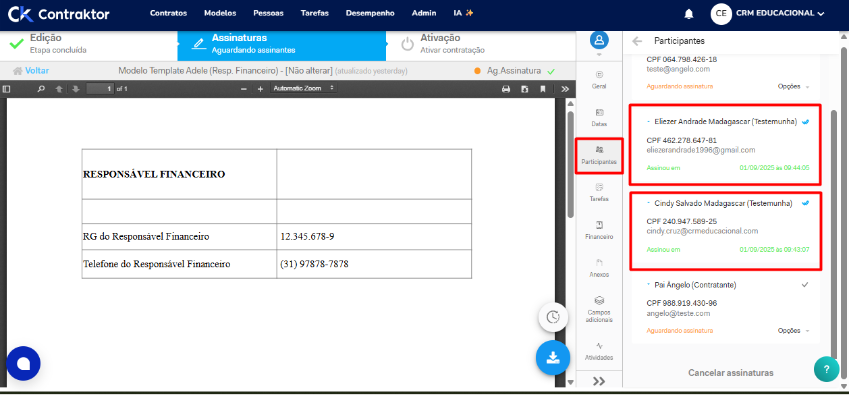Image resolution: width=849 pixels, height=396 pixels.
Task: Click the history clock floating button
Action: (553, 317)
